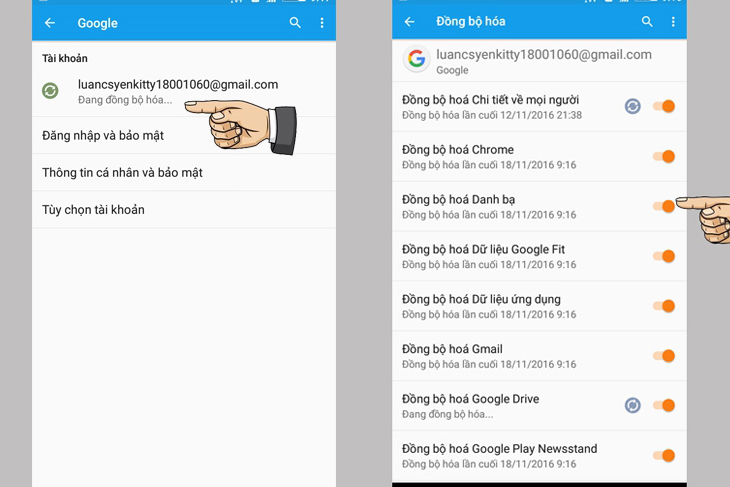This screenshot has width=730, height=487.
Task: Select the Đồng bộ hoá Google Drive label
Action: pos(470,399)
